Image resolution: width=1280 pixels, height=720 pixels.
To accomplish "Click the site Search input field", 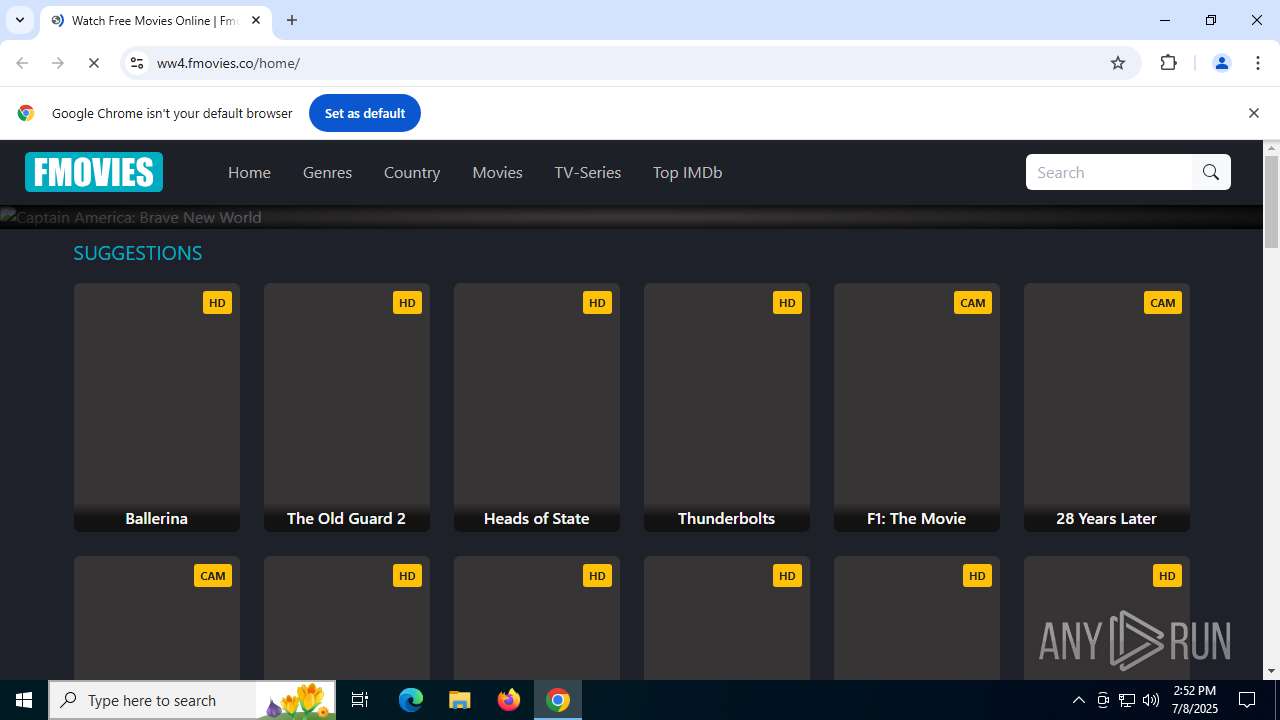I will 1109,172.
